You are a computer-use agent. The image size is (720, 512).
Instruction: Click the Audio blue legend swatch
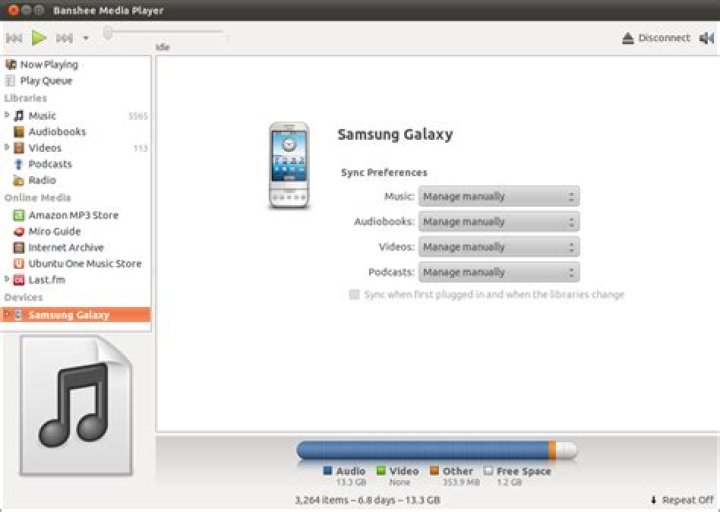[327, 471]
